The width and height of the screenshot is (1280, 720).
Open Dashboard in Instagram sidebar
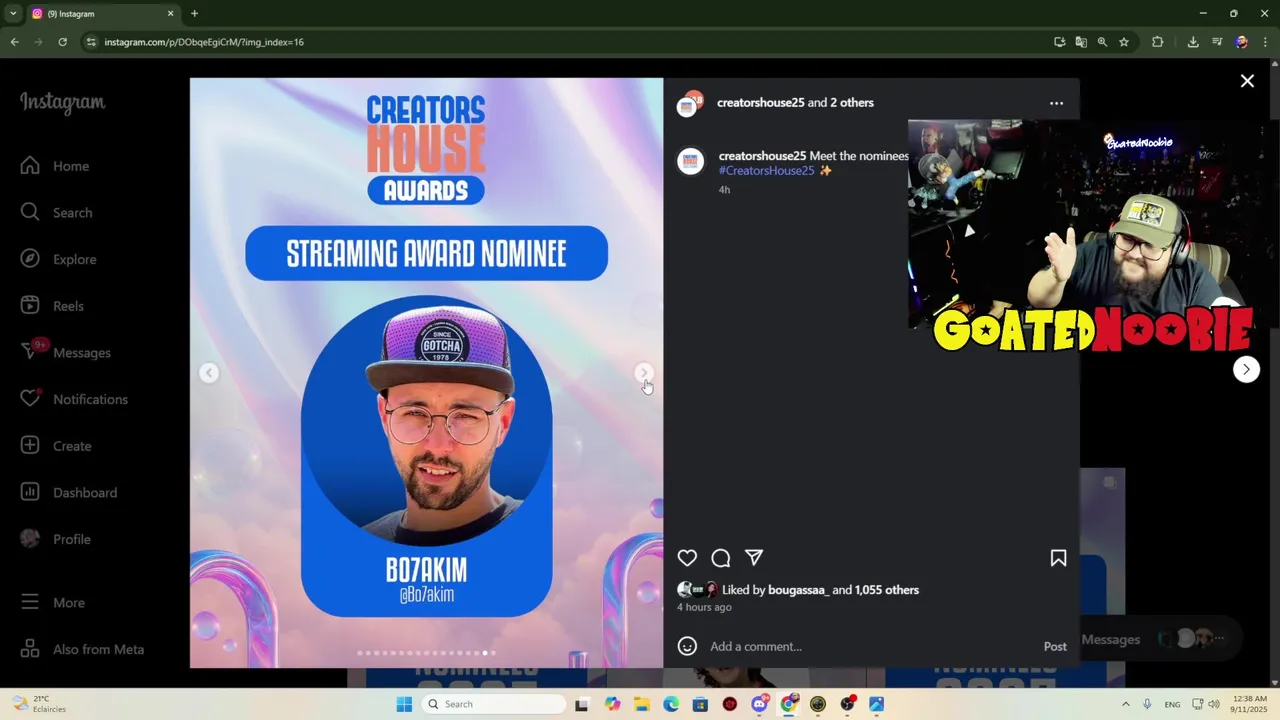pos(68,493)
